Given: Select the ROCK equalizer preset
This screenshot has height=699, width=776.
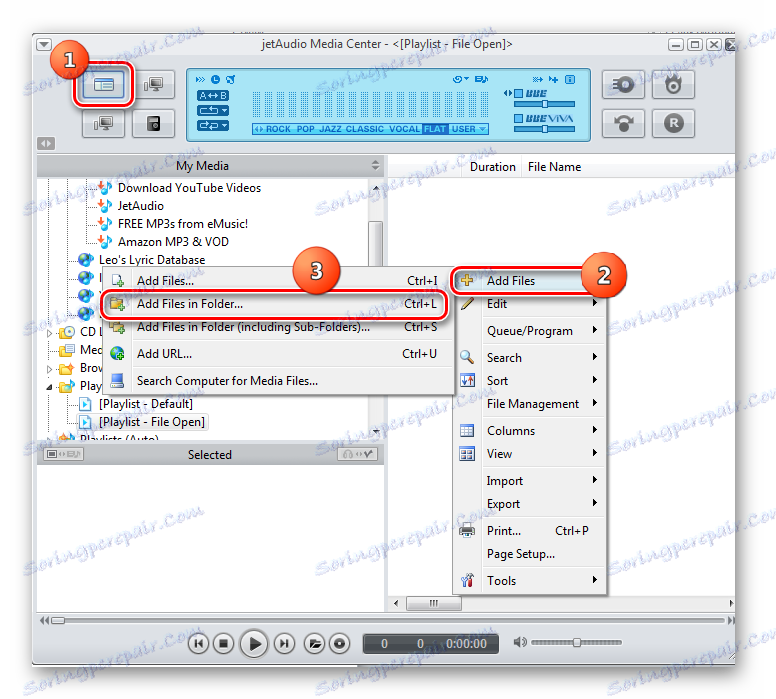Looking at the screenshot, I should click(278, 129).
